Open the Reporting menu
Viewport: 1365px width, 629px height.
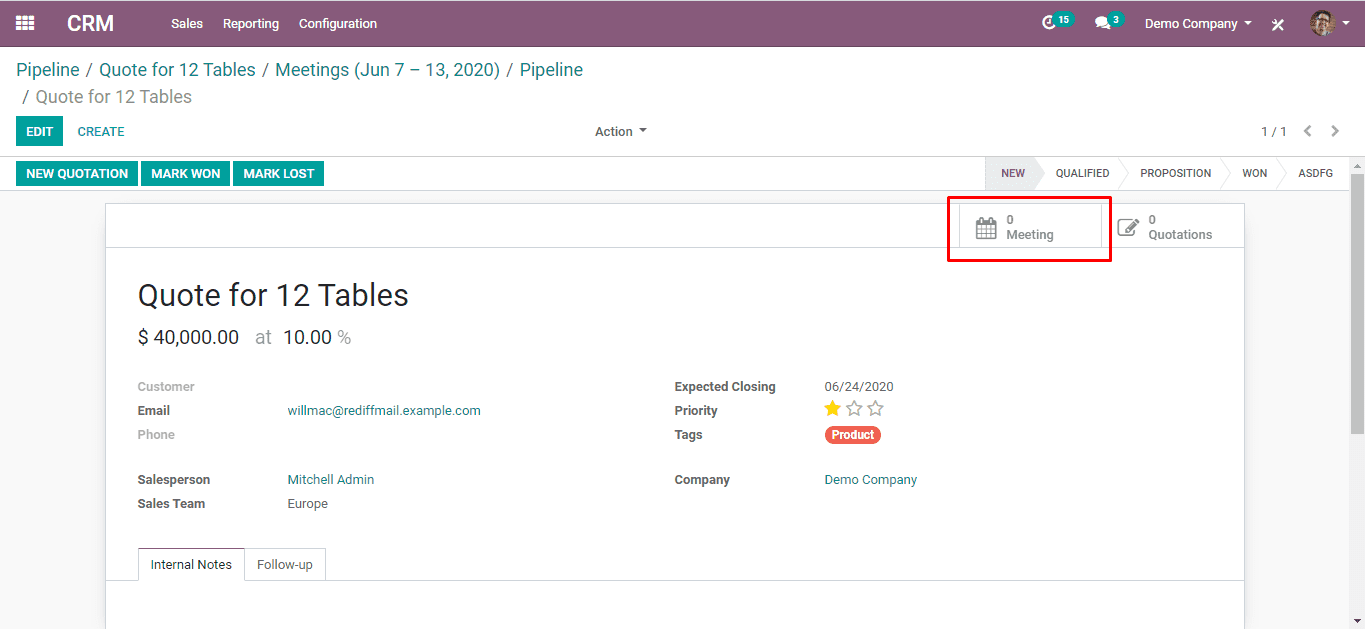[251, 23]
